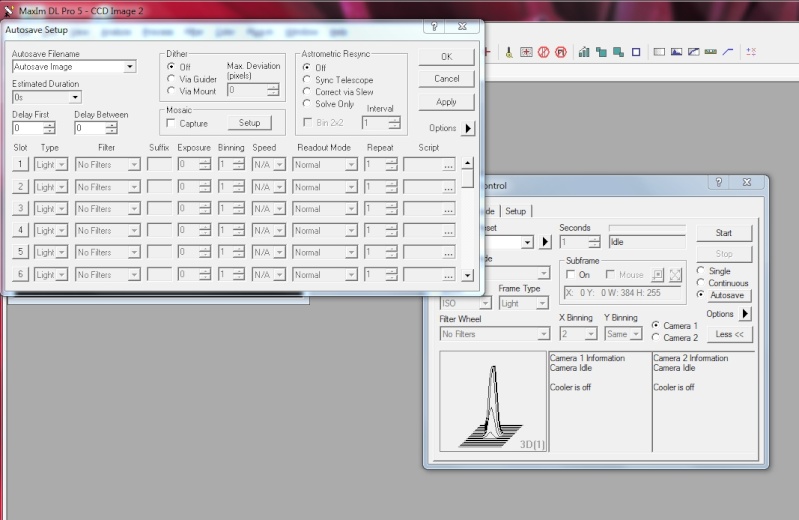This screenshot has height=520, width=799.
Task: Click the blue outlined square toolbar icon
Action: 636,52
